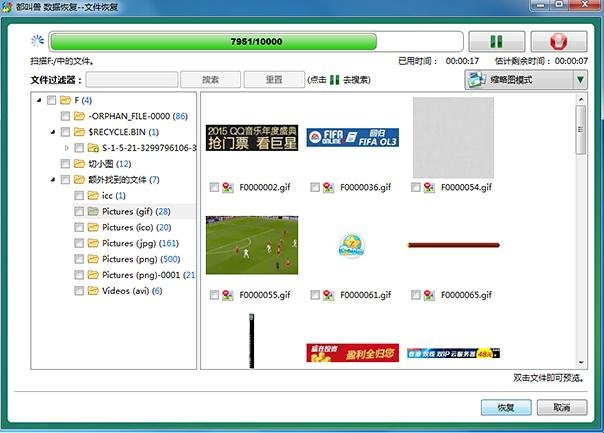Tick the Pictures (png)-0001 checkbox

[x=79, y=275]
